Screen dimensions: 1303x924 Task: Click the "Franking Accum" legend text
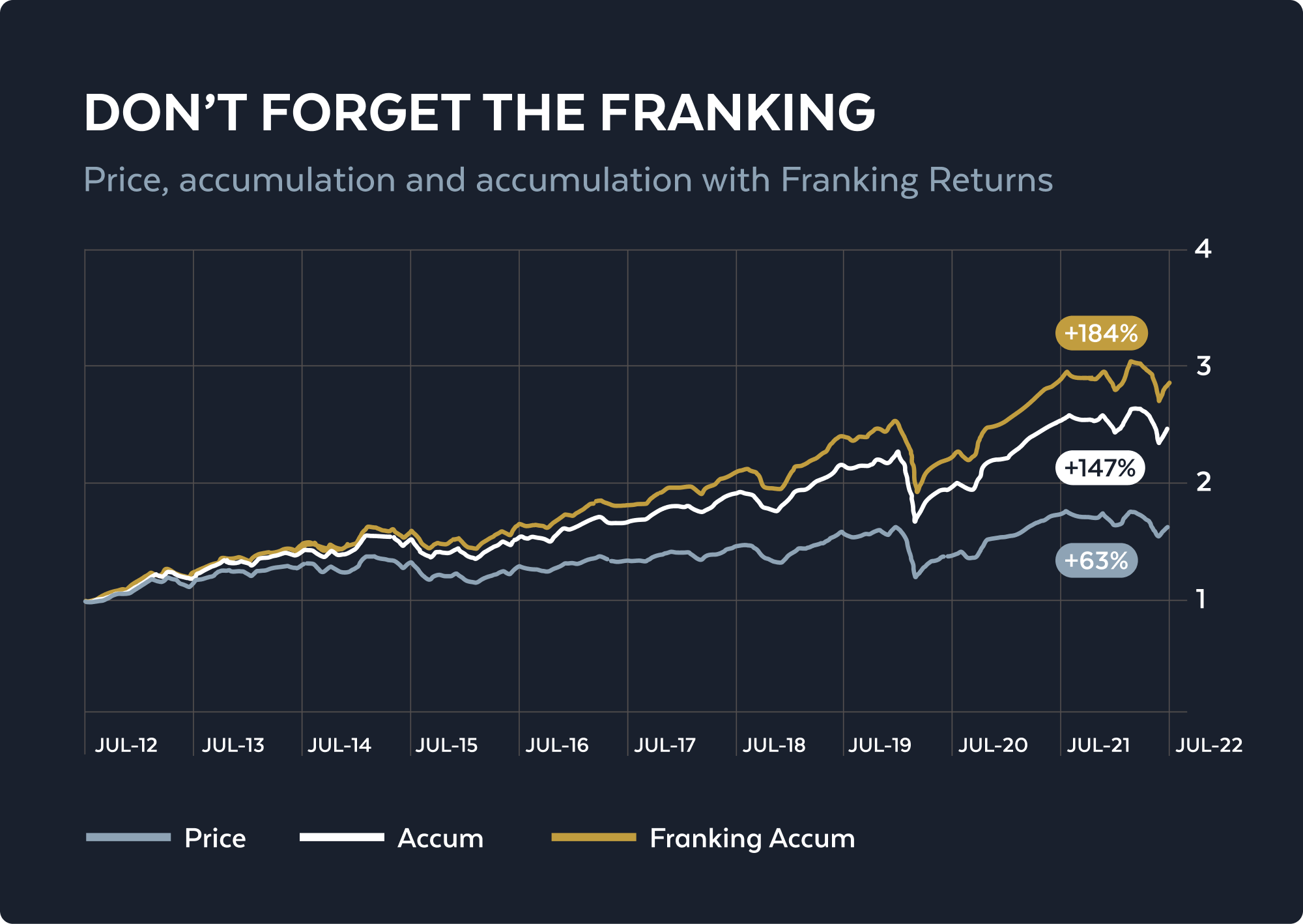(752, 839)
